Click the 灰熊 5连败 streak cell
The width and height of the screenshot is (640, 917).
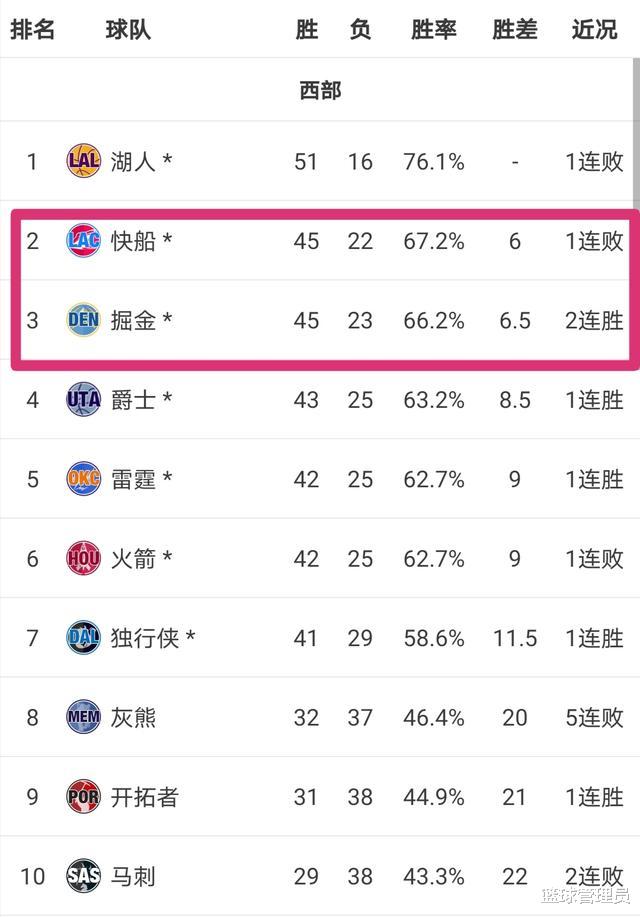(594, 718)
